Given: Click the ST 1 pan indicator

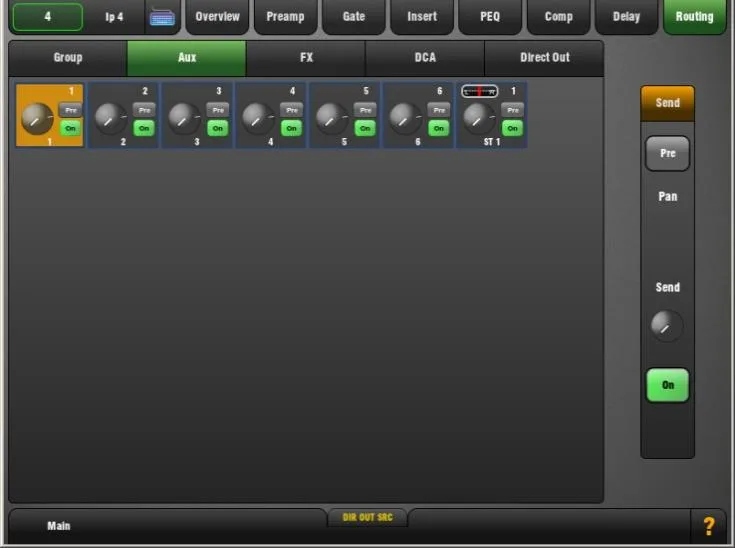Looking at the screenshot, I should 479,91.
